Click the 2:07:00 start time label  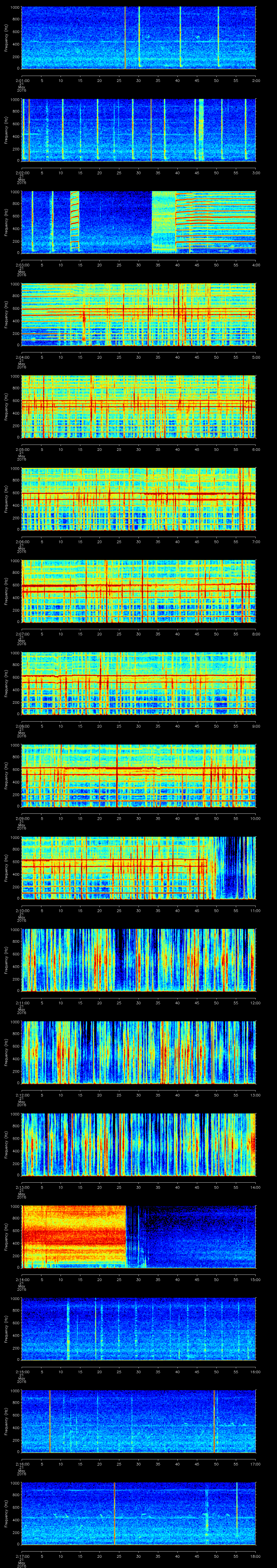22,634
